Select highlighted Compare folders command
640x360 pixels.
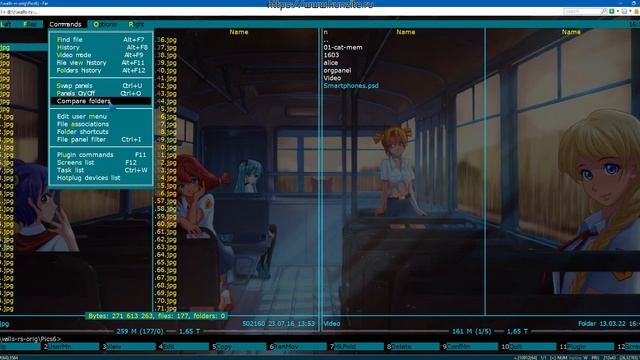tap(101, 101)
